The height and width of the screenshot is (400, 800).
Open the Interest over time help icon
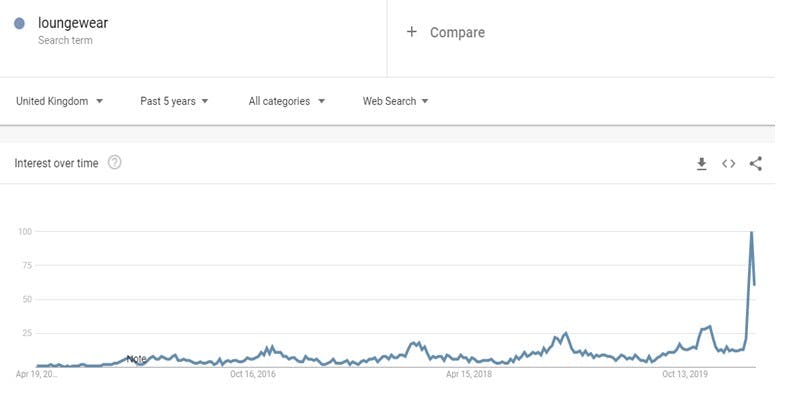pyautogui.click(x=114, y=163)
